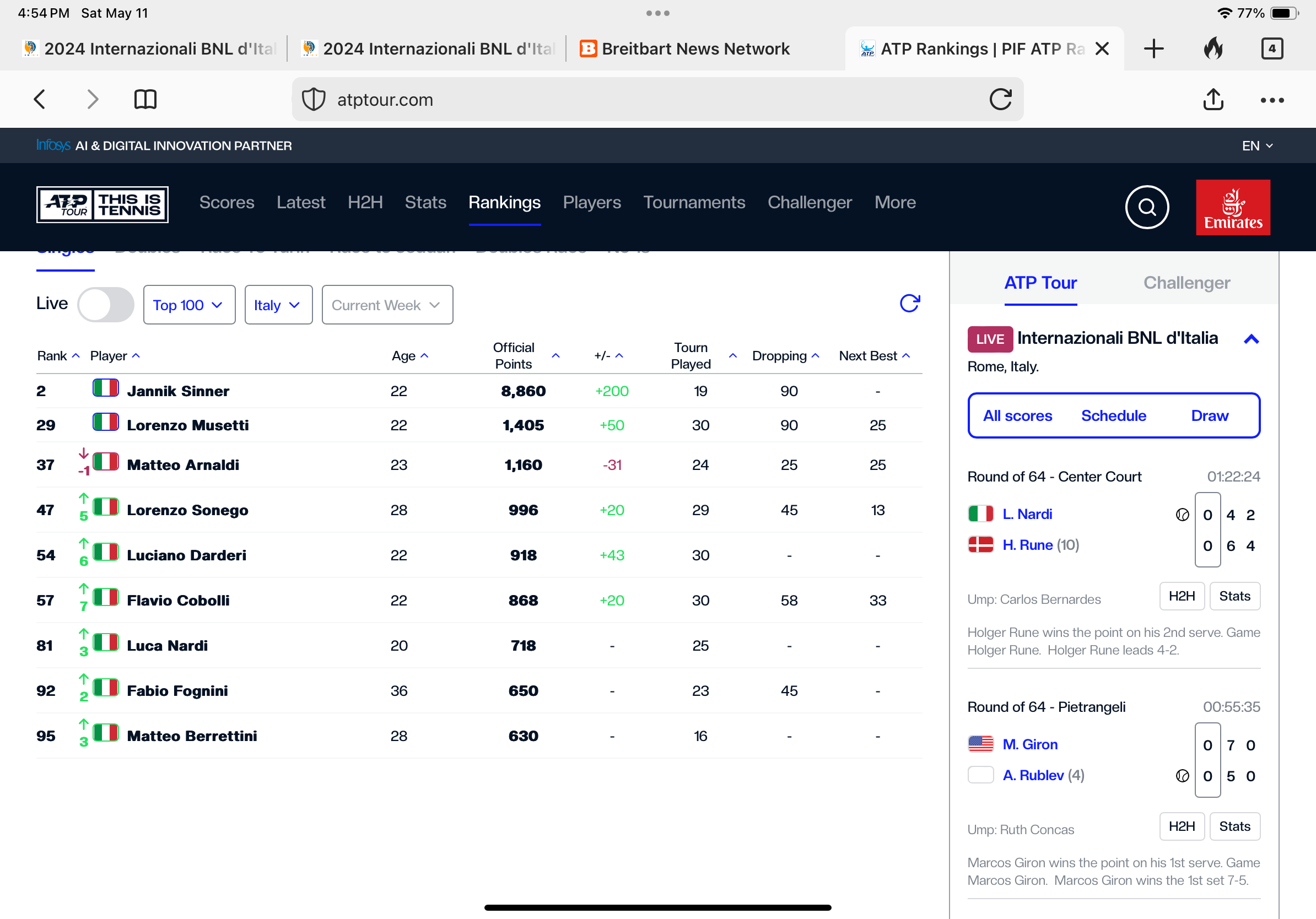Collapse the Internazionali BNL d'Italia section
Viewport: 1316px width, 919px height.
[1251, 339]
